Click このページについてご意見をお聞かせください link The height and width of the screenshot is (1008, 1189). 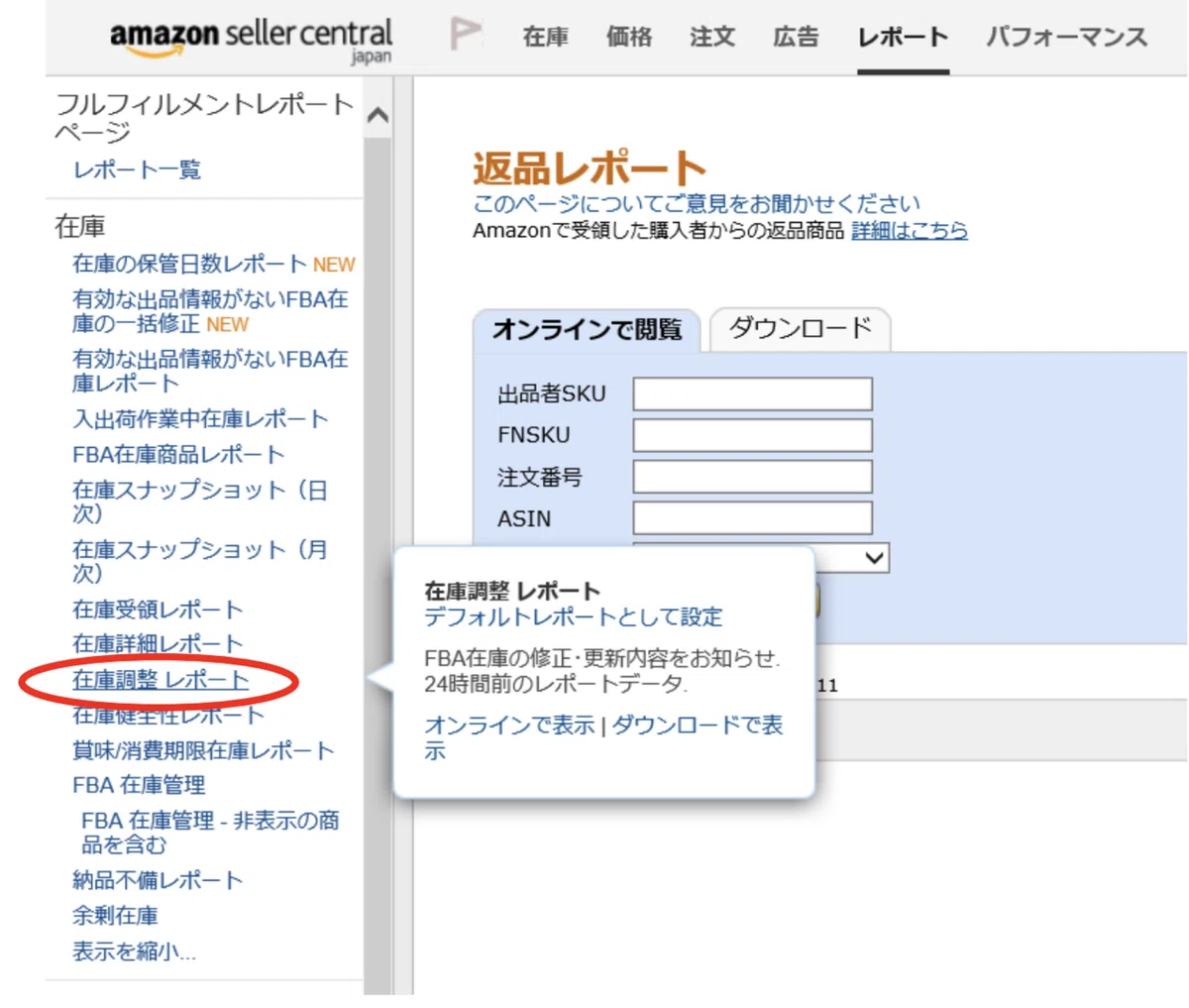tap(697, 203)
